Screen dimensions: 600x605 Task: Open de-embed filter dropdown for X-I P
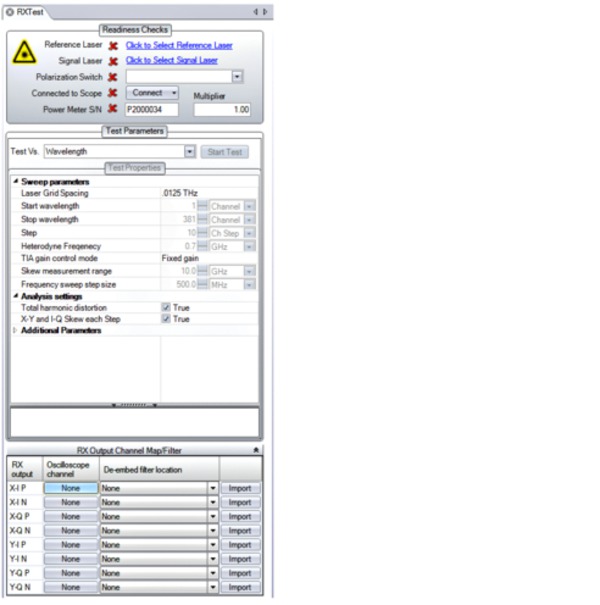tap(212, 488)
